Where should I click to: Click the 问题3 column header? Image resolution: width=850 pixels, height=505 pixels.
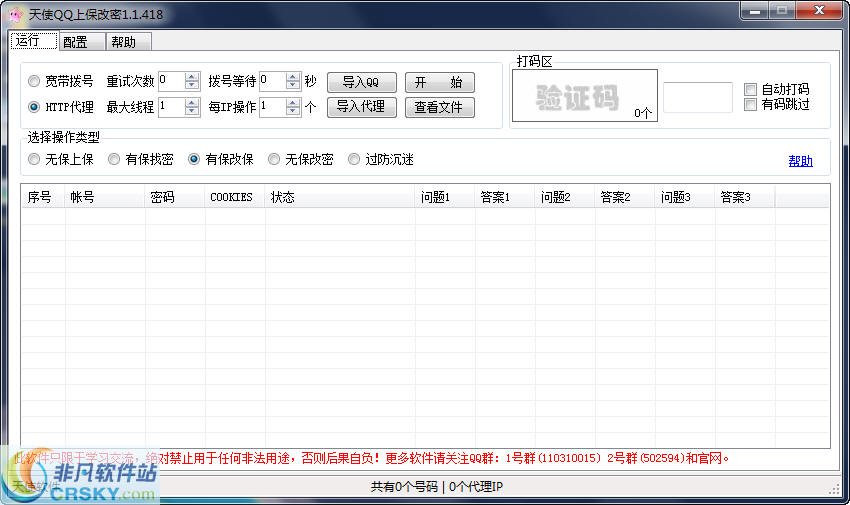pos(685,197)
